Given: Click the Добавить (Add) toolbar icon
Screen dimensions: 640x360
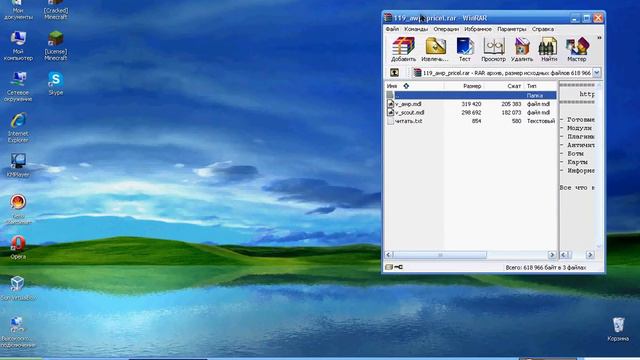Looking at the screenshot, I should (403, 49).
